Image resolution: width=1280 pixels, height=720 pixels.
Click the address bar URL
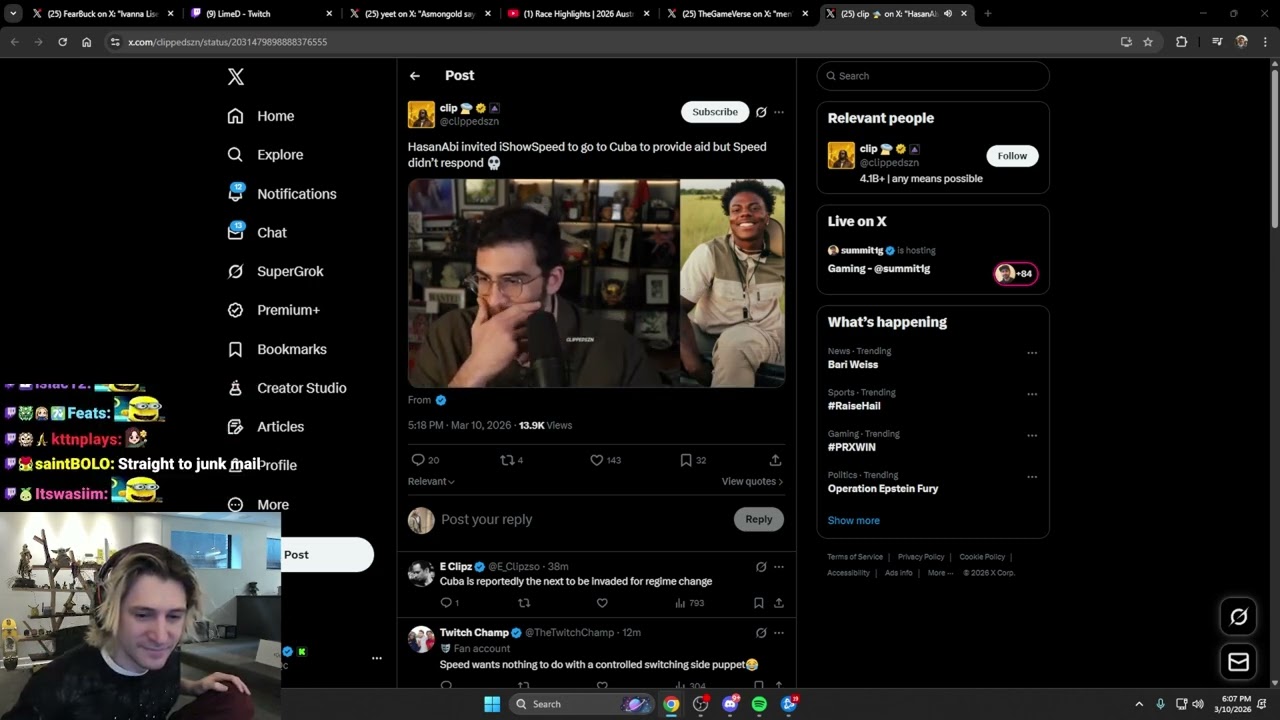point(228,42)
